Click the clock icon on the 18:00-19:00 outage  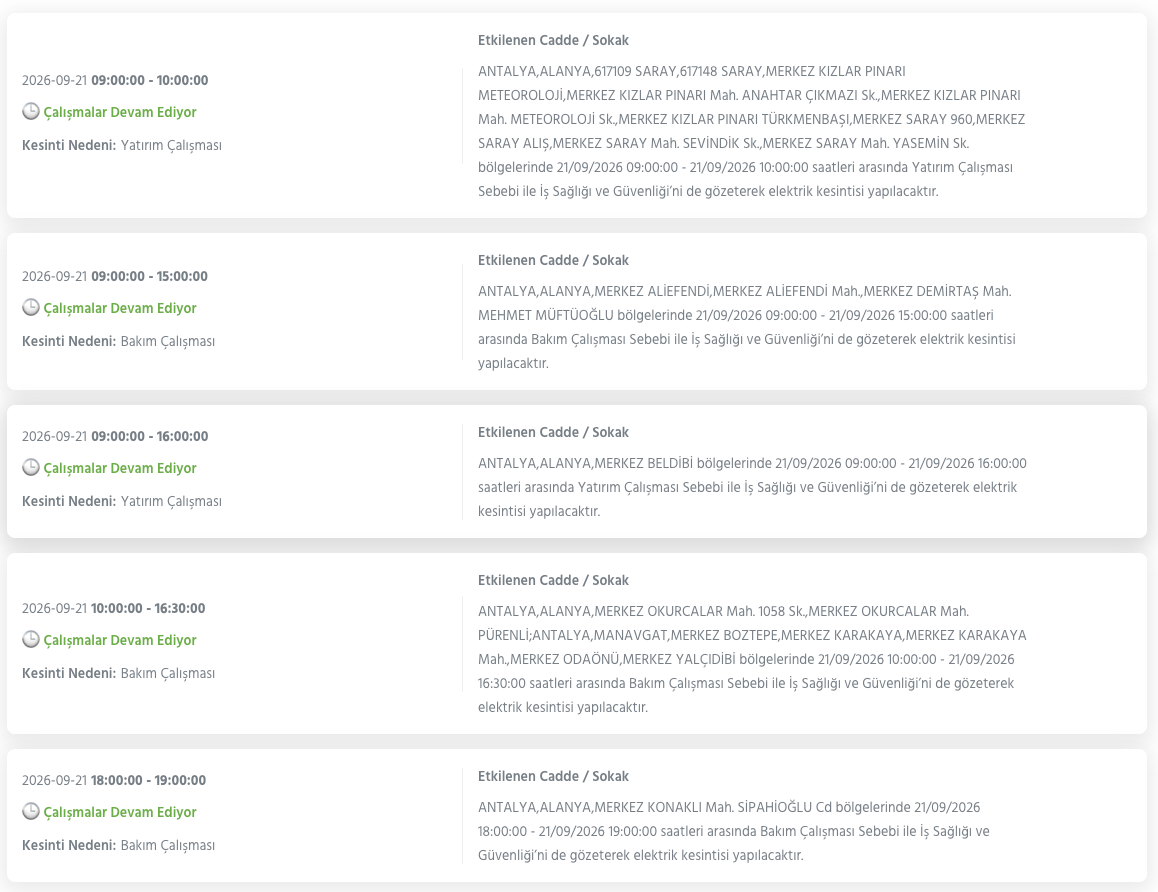pyautogui.click(x=30, y=812)
